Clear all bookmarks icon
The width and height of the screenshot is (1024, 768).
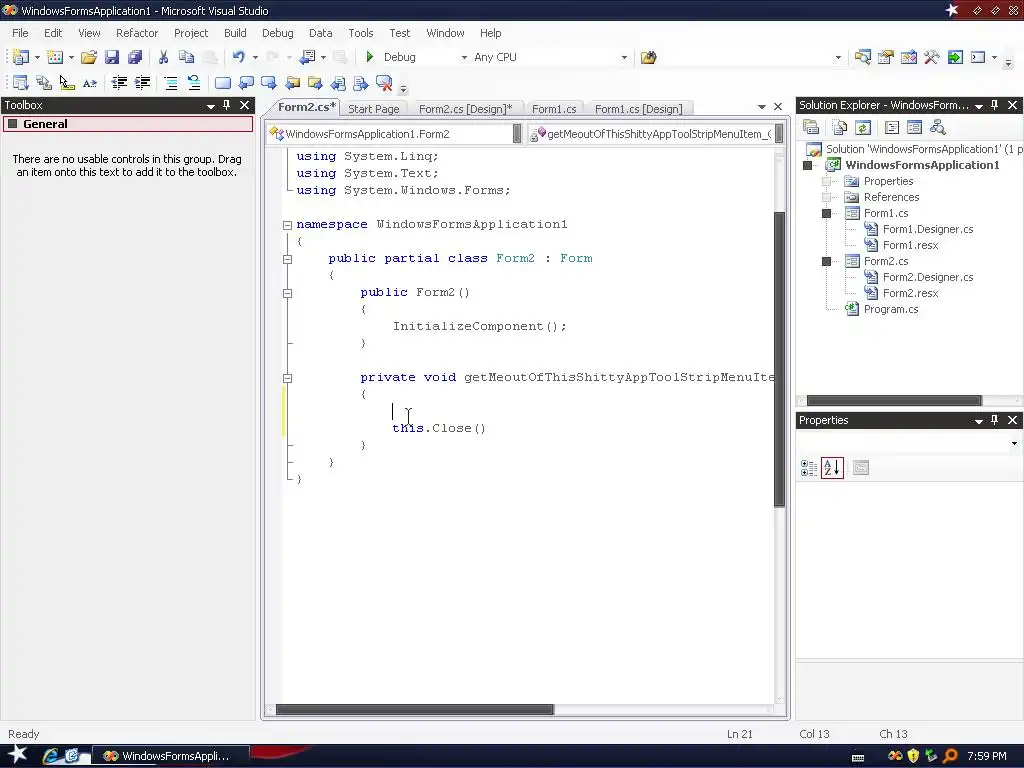click(x=384, y=83)
